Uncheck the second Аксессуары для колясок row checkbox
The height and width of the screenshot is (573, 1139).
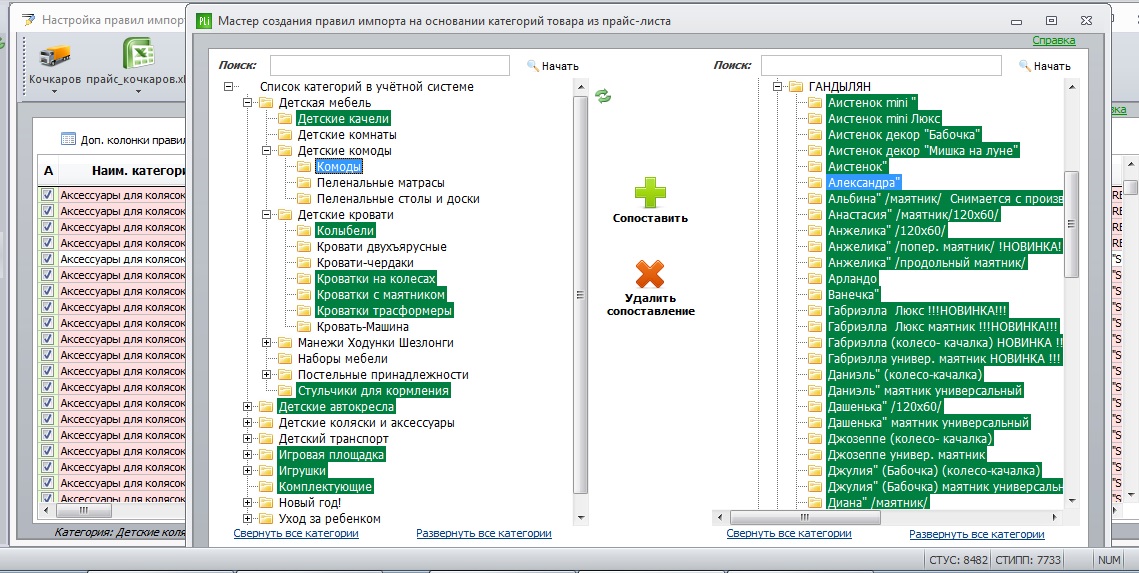[x=47, y=211]
